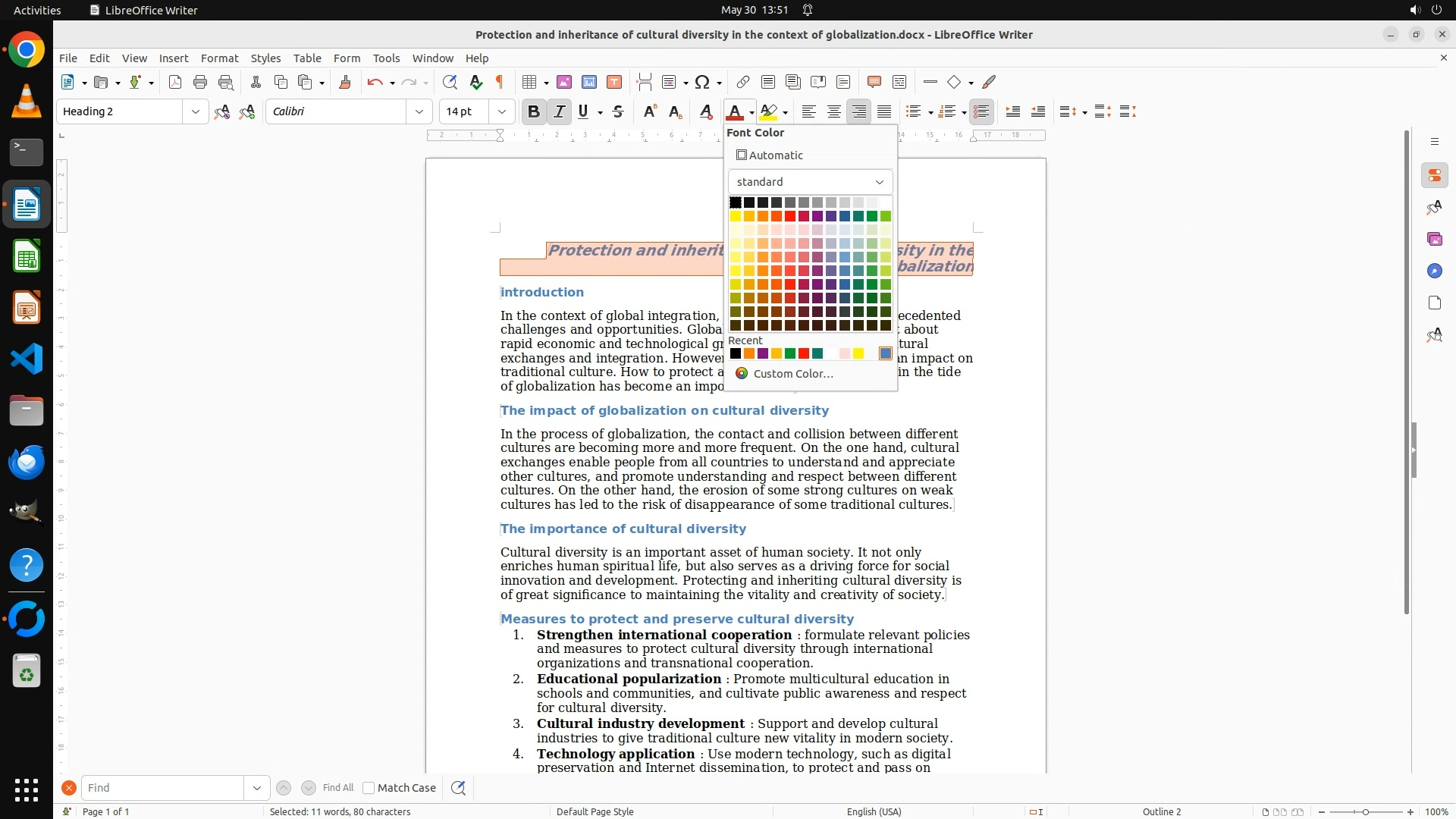1456x819 pixels.
Task: Click the Export as PDF icon
Action: point(175,82)
